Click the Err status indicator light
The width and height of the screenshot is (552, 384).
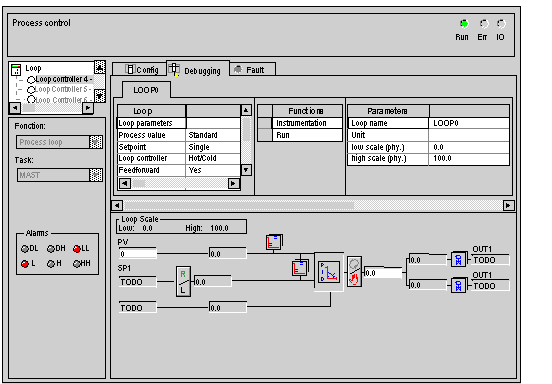point(484,24)
